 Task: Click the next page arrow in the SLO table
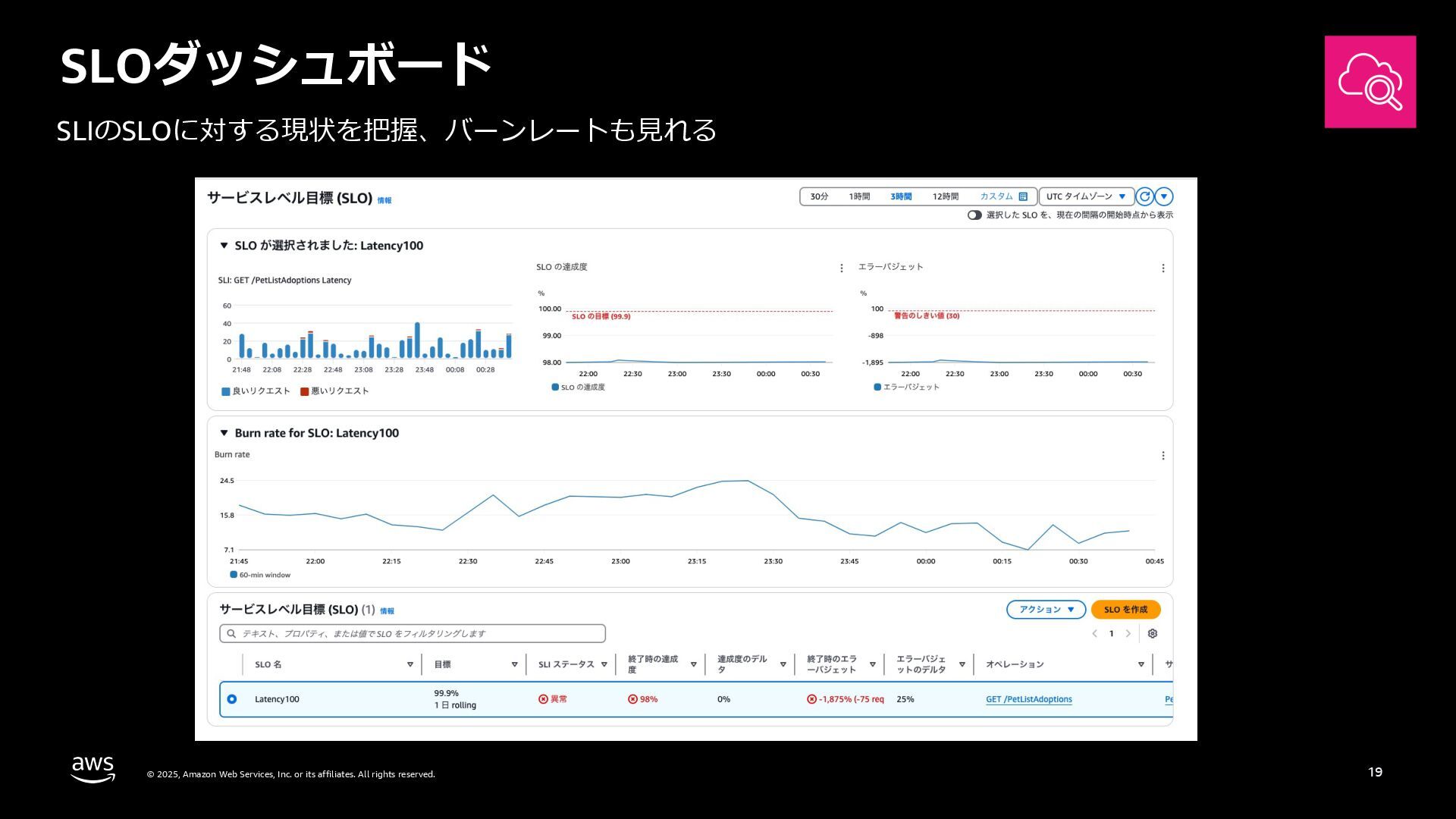(x=1128, y=634)
